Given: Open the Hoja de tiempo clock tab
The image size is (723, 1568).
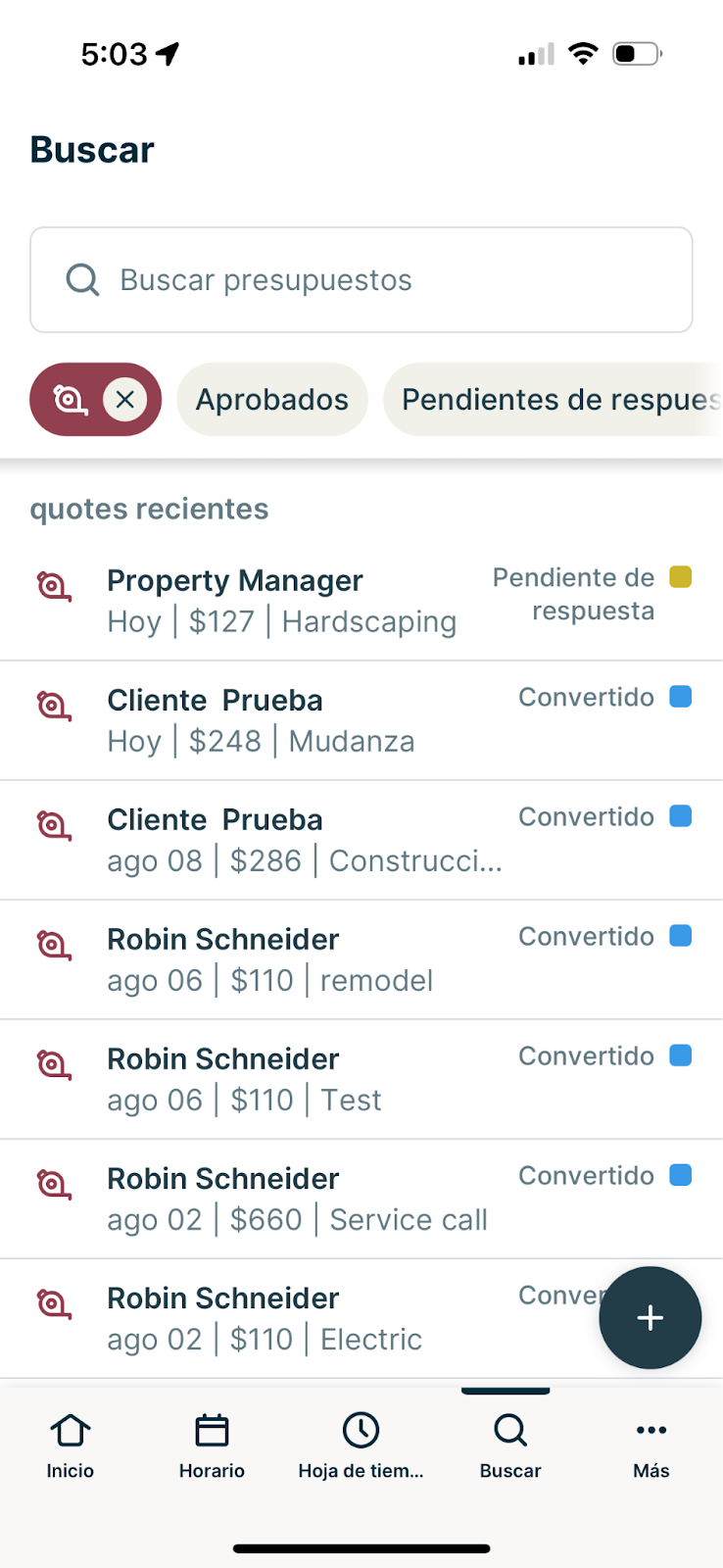Looking at the screenshot, I should point(361,1445).
